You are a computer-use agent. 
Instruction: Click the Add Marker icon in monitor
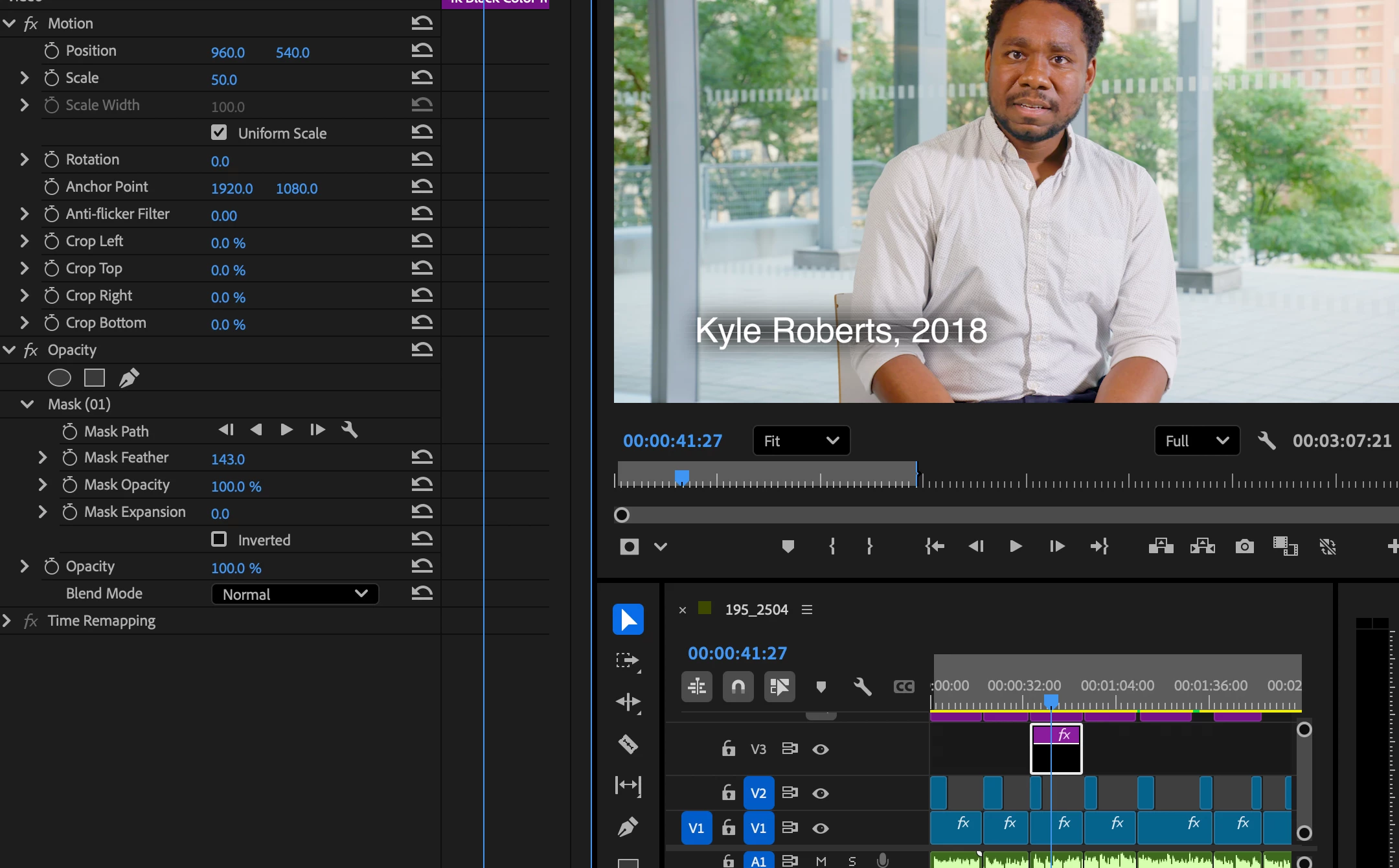pyautogui.click(x=788, y=547)
